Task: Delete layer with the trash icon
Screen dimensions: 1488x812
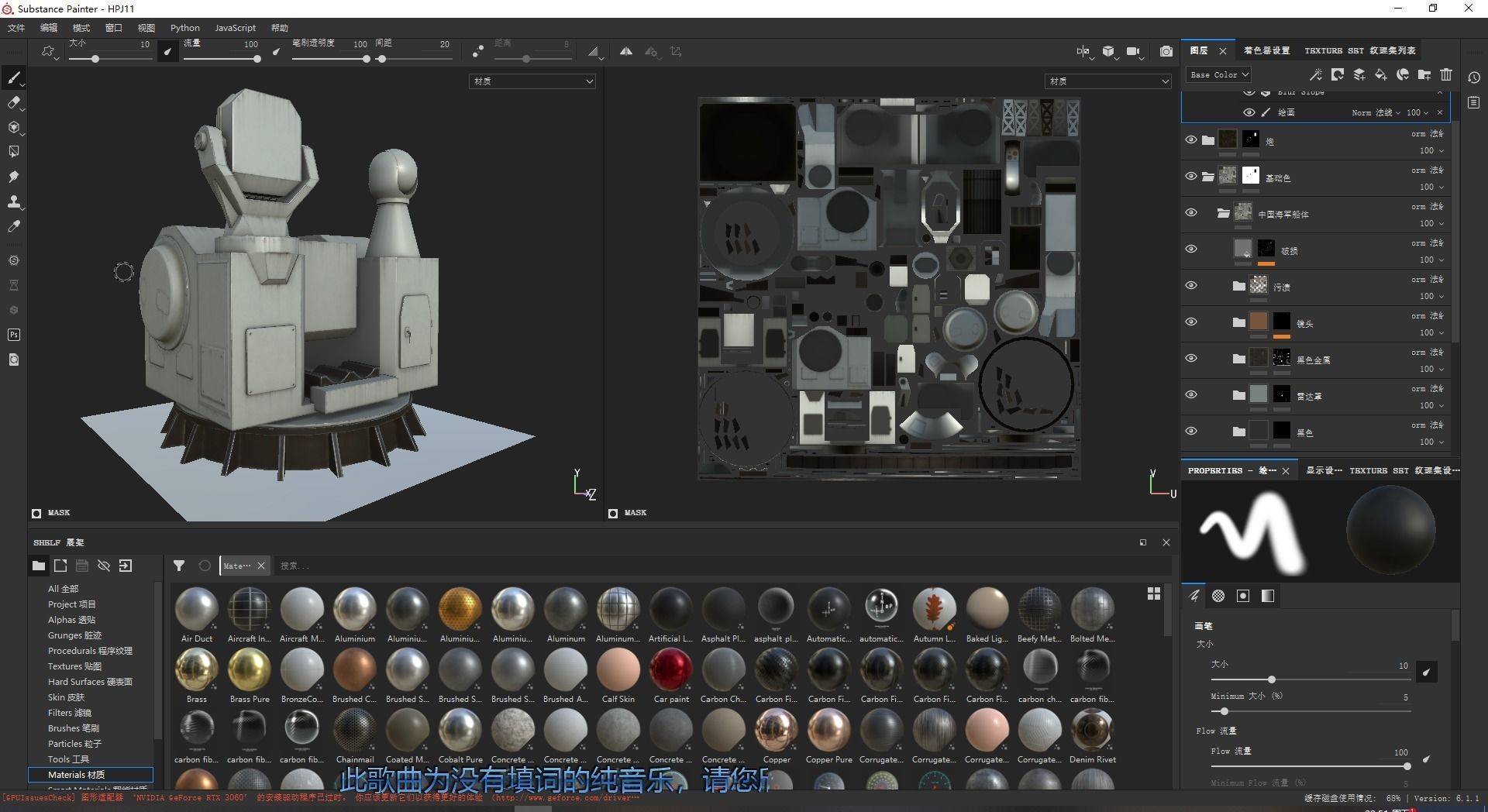Action: [1445, 74]
